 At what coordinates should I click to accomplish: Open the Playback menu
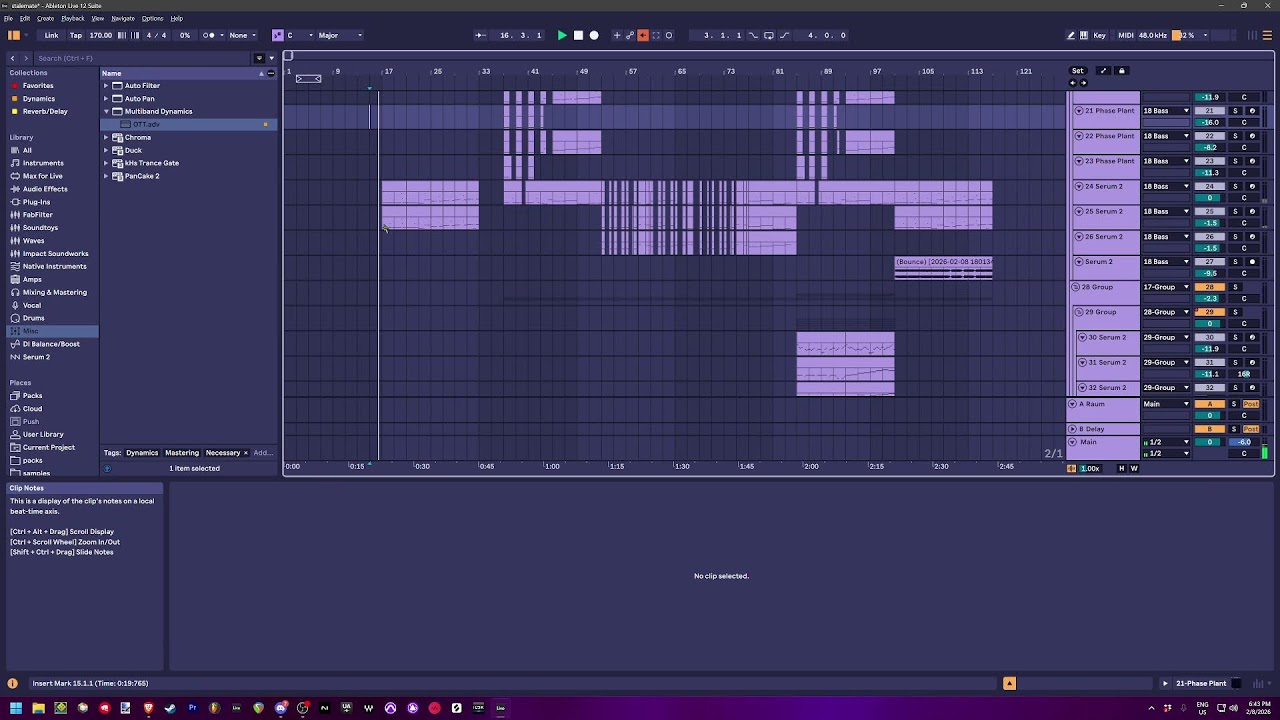[73, 18]
